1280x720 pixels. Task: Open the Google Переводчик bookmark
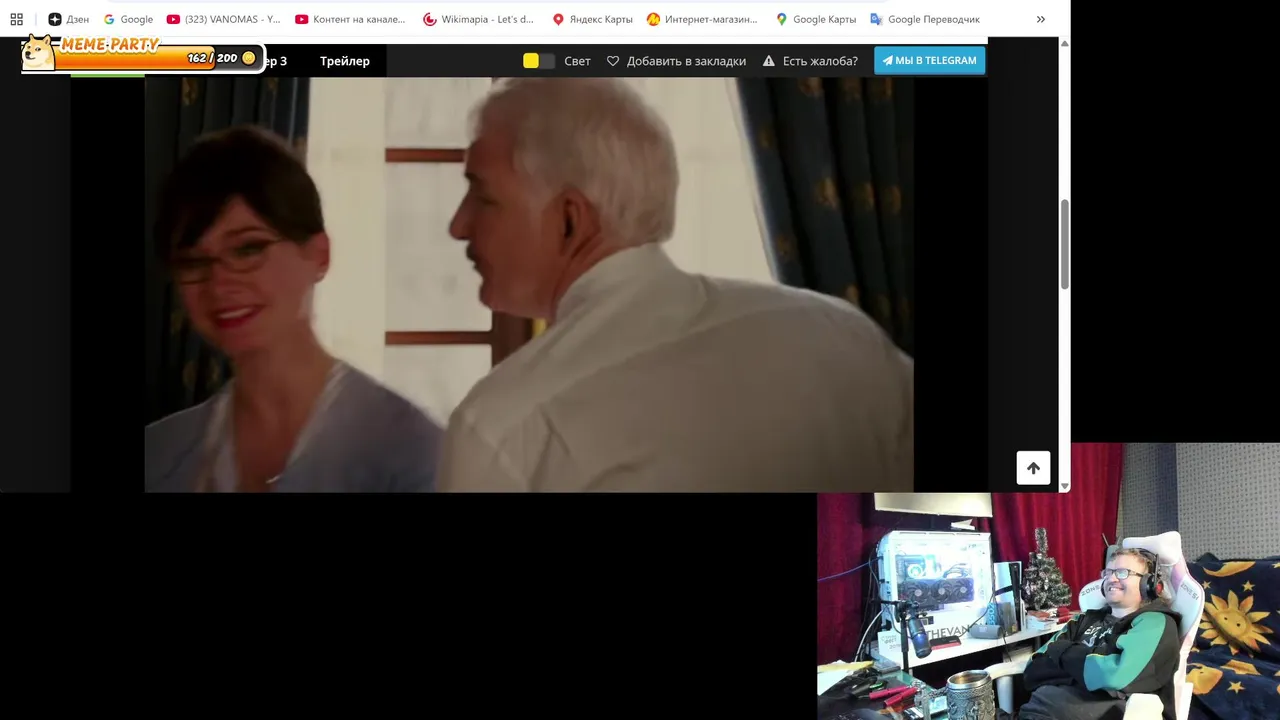(925, 19)
